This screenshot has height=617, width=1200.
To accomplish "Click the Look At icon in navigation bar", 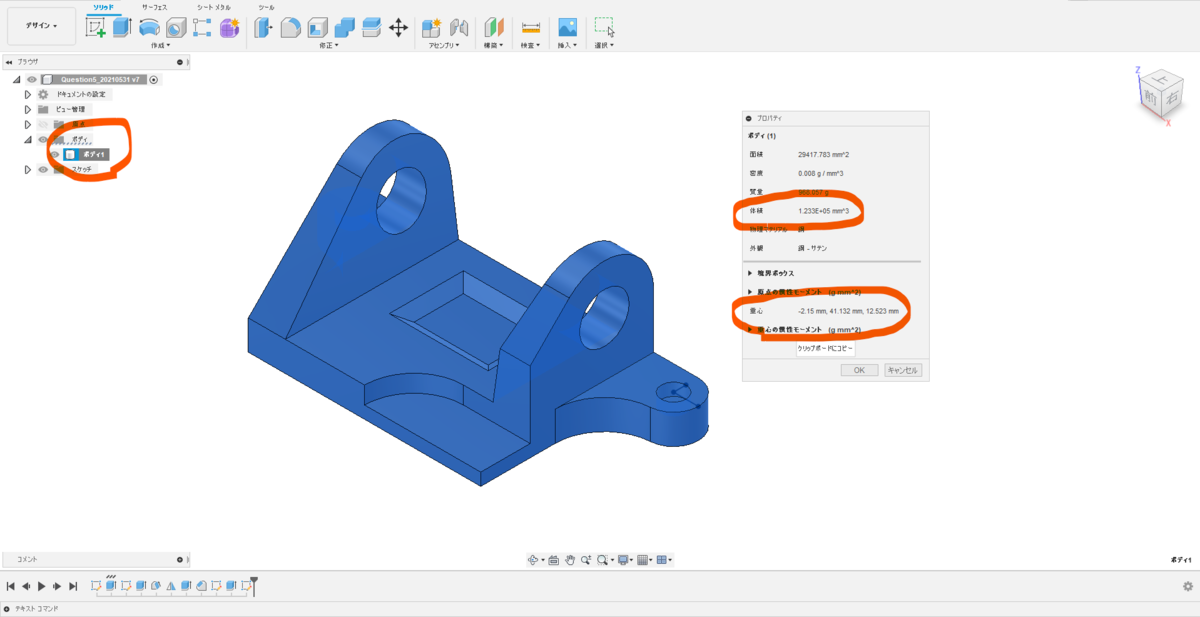I will [x=553, y=560].
